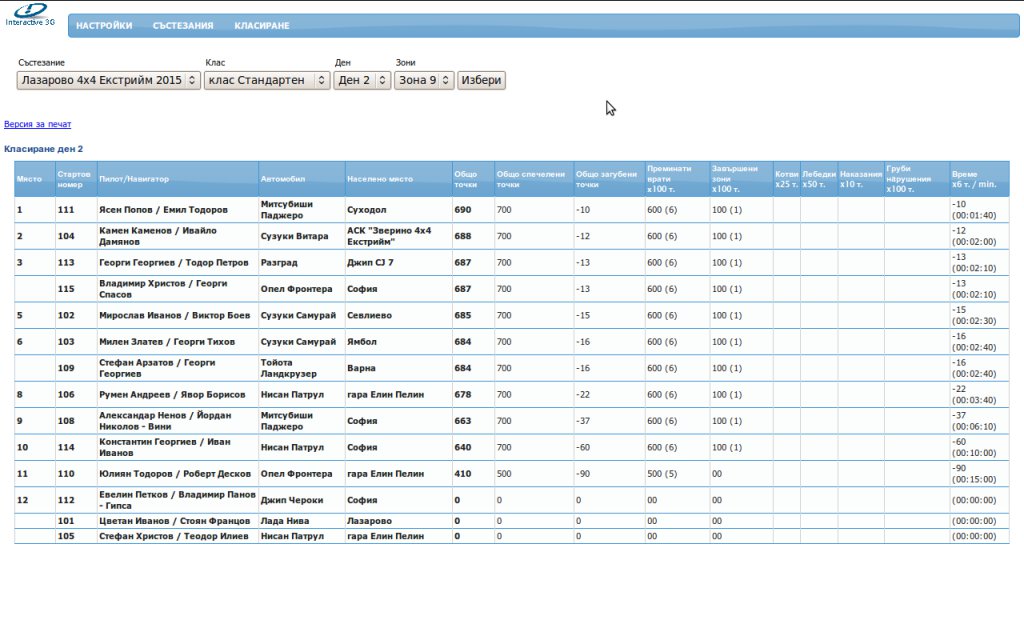The height and width of the screenshot is (640, 1024).
Task: Click the Interactive 3G logo
Action: point(30,14)
